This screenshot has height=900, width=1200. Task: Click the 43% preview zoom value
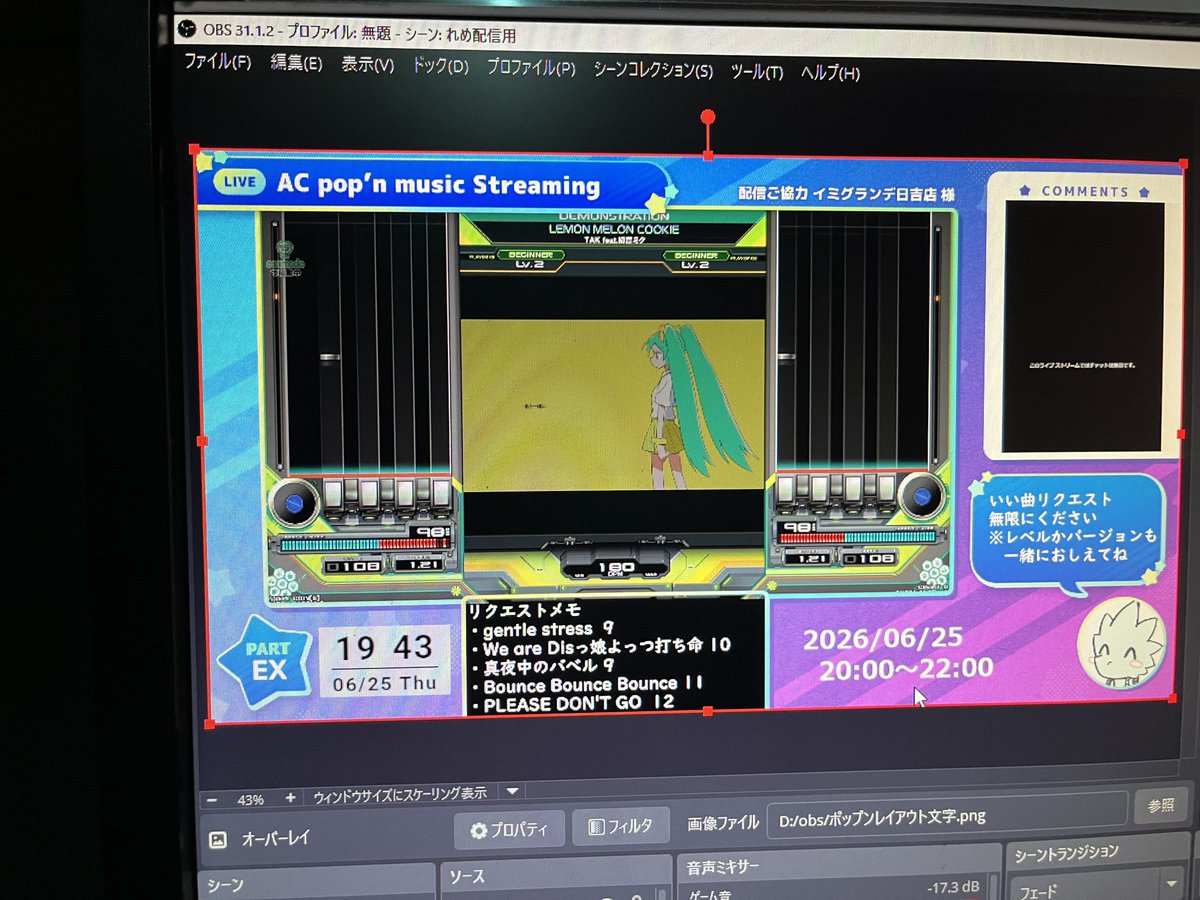point(250,799)
